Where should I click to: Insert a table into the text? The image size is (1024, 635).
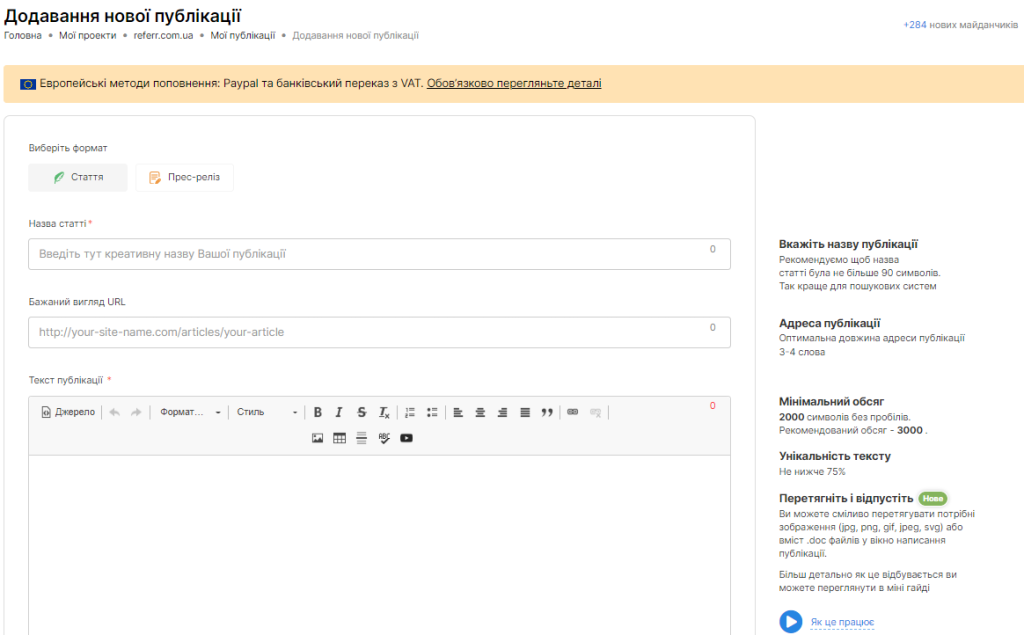pos(339,438)
